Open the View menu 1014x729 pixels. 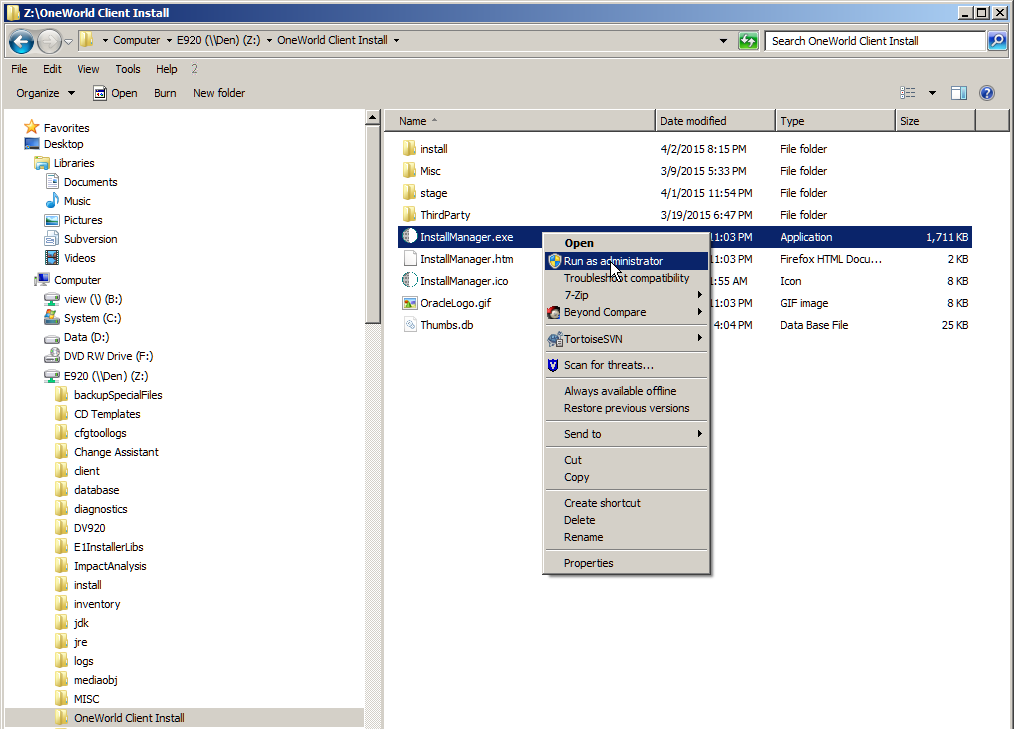[x=88, y=69]
